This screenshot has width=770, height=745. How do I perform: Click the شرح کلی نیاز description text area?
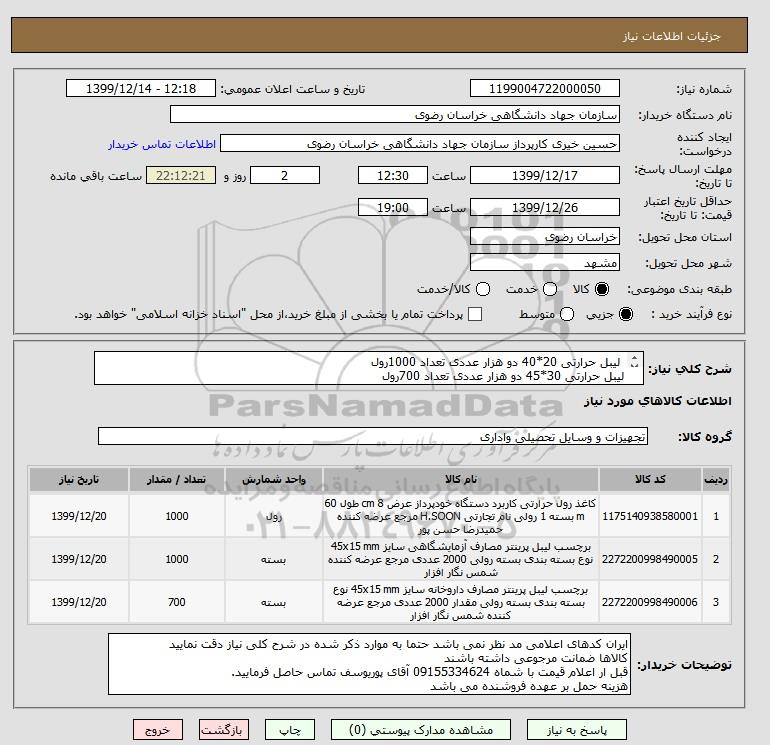coord(369,368)
